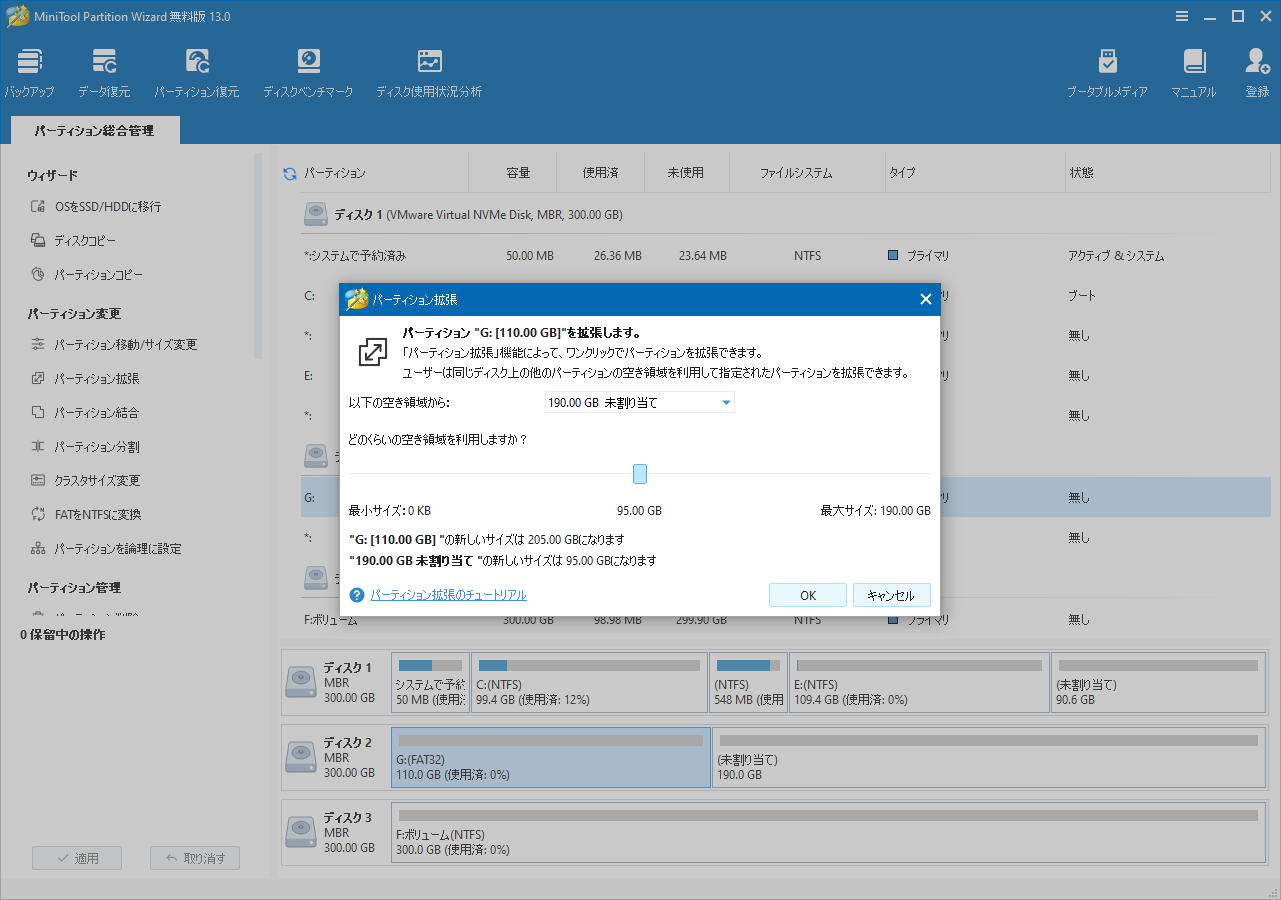Image resolution: width=1281 pixels, height=900 pixels.
Task: Open the 190.00 GB 未割り当て dropdown
Action: 639,402
